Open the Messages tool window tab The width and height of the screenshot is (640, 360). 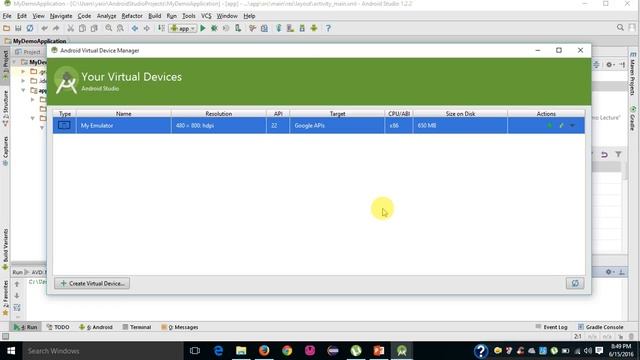[180, 327]
